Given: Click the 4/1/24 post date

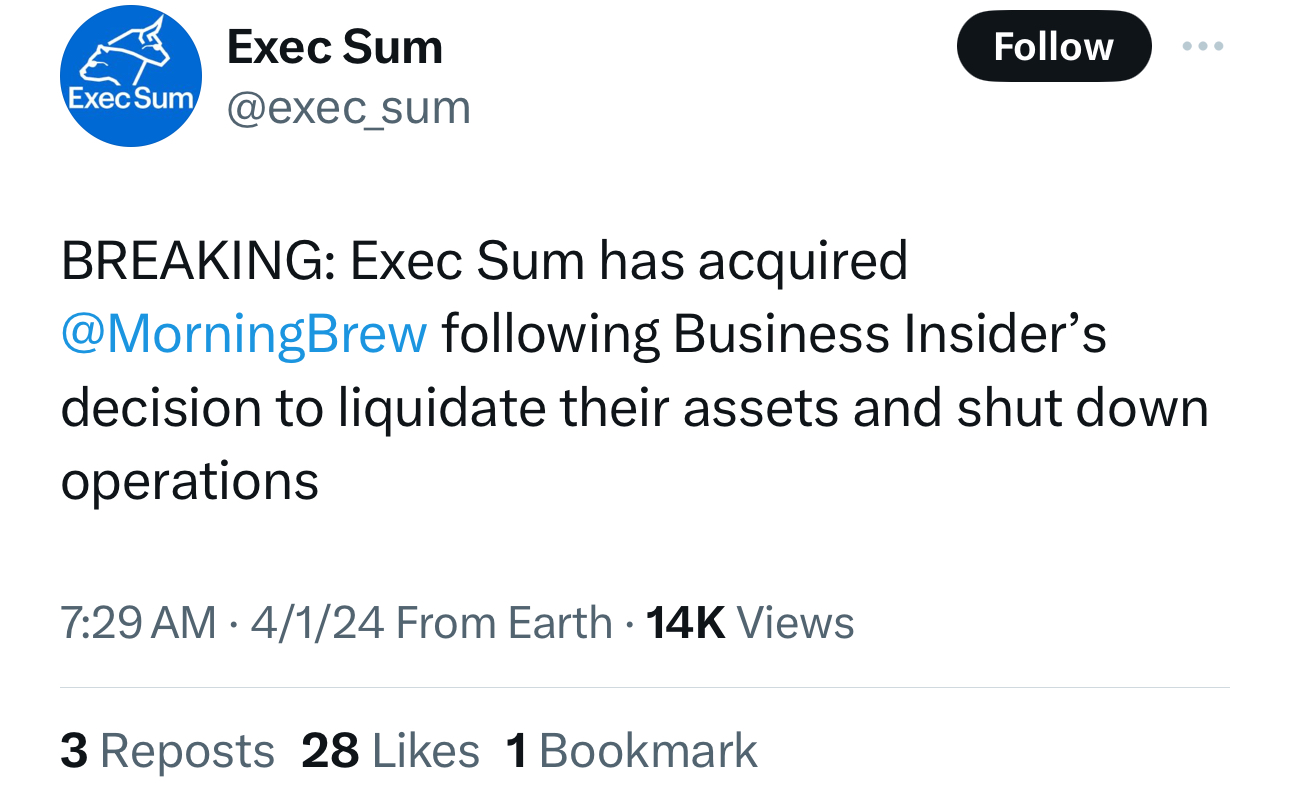Looking at the screenshot, I should click(317, 623).
